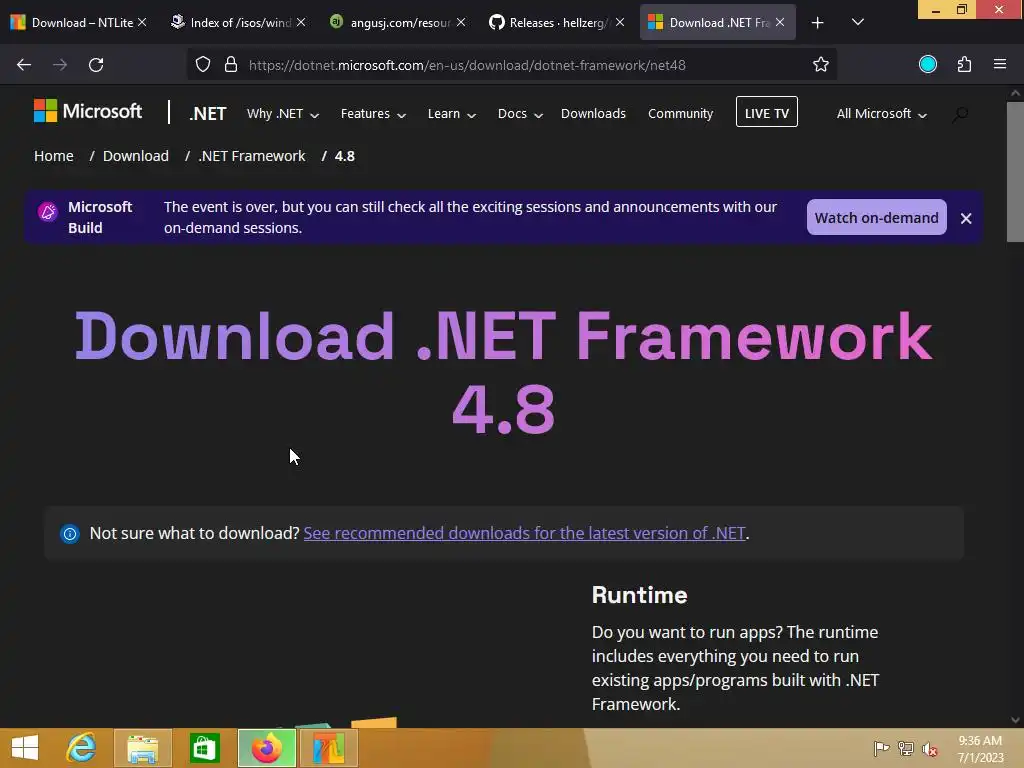This screenshot has height=768, width=1024.
Task: Open File Explorer from the taskbar
Action: pyautogui.click(x=143, y=748)
